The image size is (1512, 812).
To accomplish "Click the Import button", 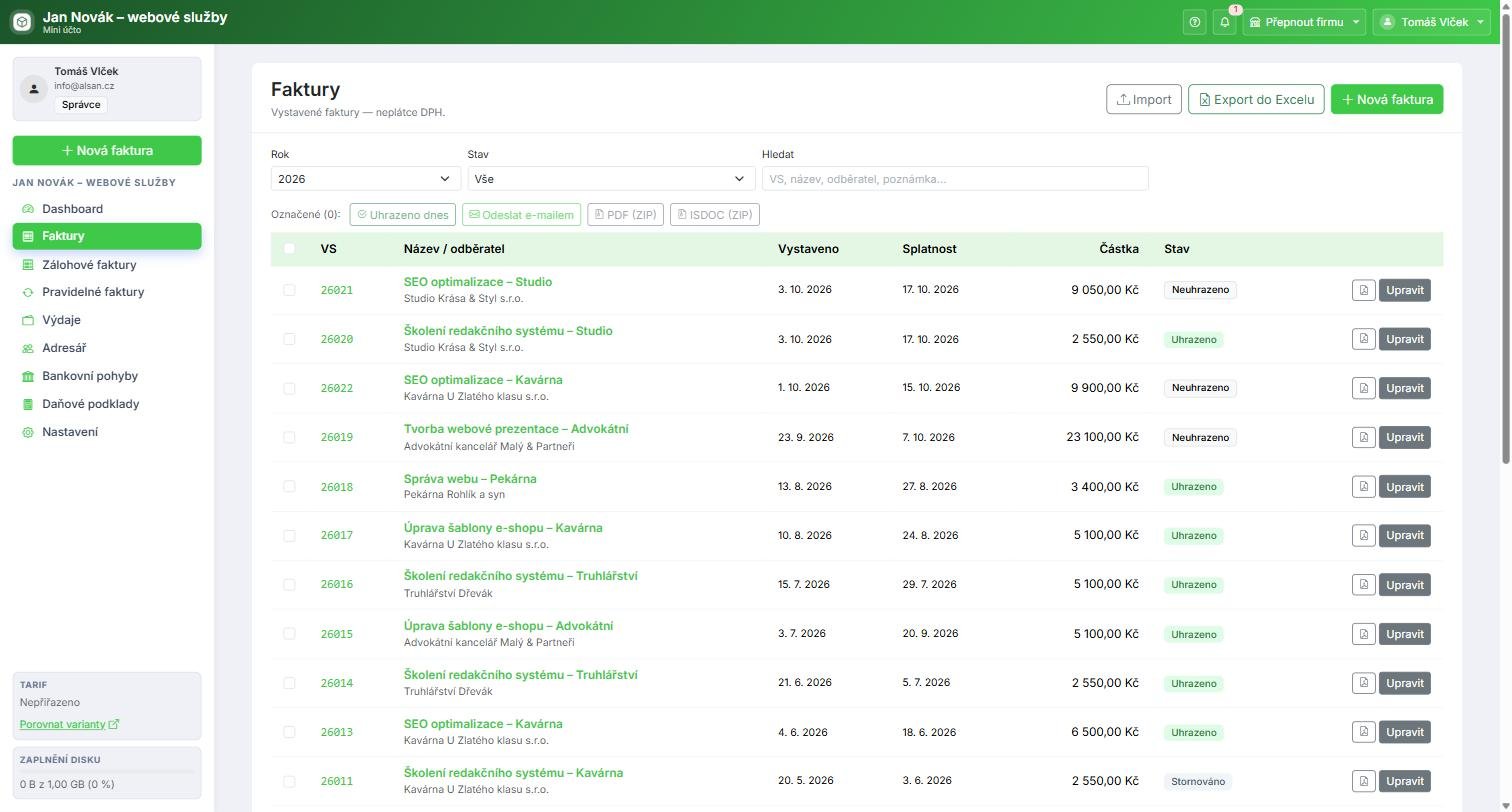I will 1144,99.
